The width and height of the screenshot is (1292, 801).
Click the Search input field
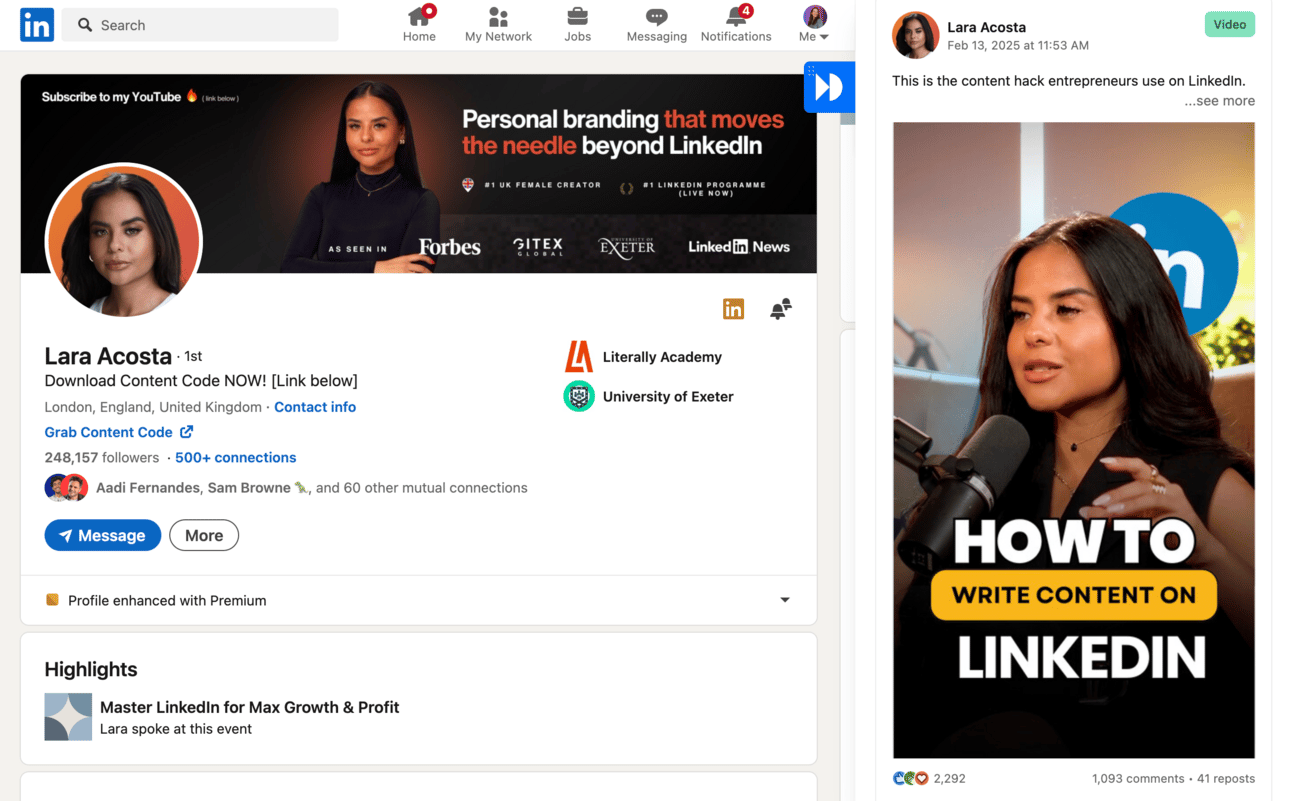click(200, 25)
